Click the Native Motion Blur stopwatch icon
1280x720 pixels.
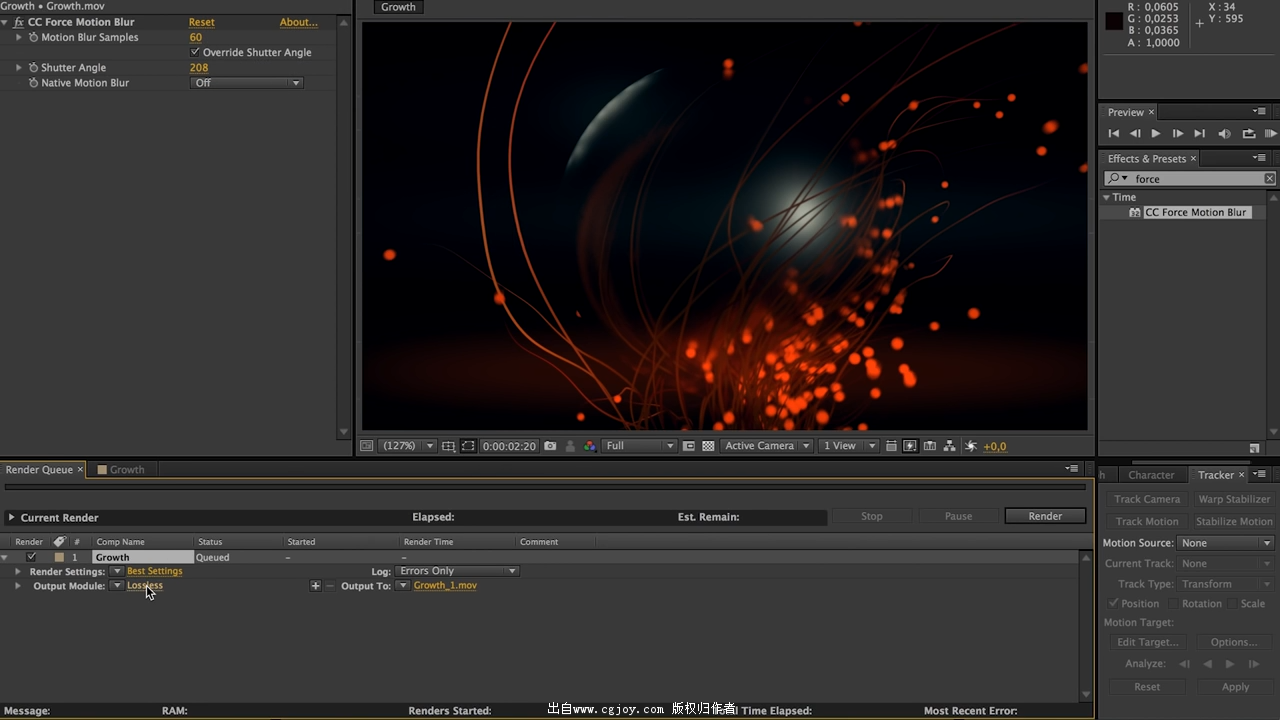point(33,83)
